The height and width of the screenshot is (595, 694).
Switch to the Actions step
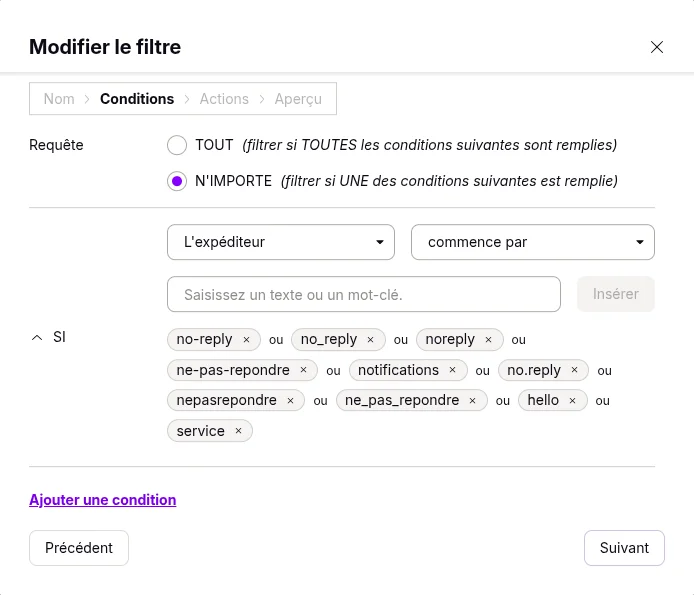point(224,99)
